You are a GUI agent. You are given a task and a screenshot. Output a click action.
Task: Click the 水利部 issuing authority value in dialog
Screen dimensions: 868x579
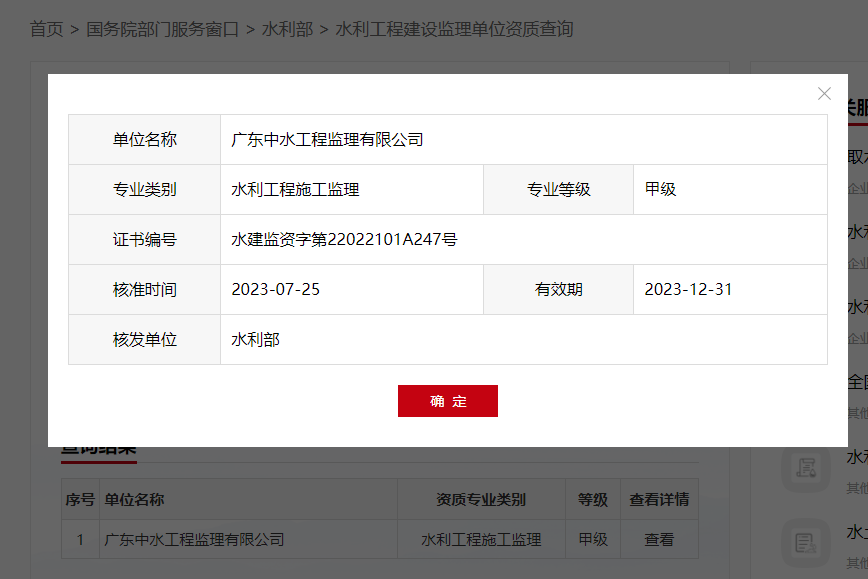256,340
